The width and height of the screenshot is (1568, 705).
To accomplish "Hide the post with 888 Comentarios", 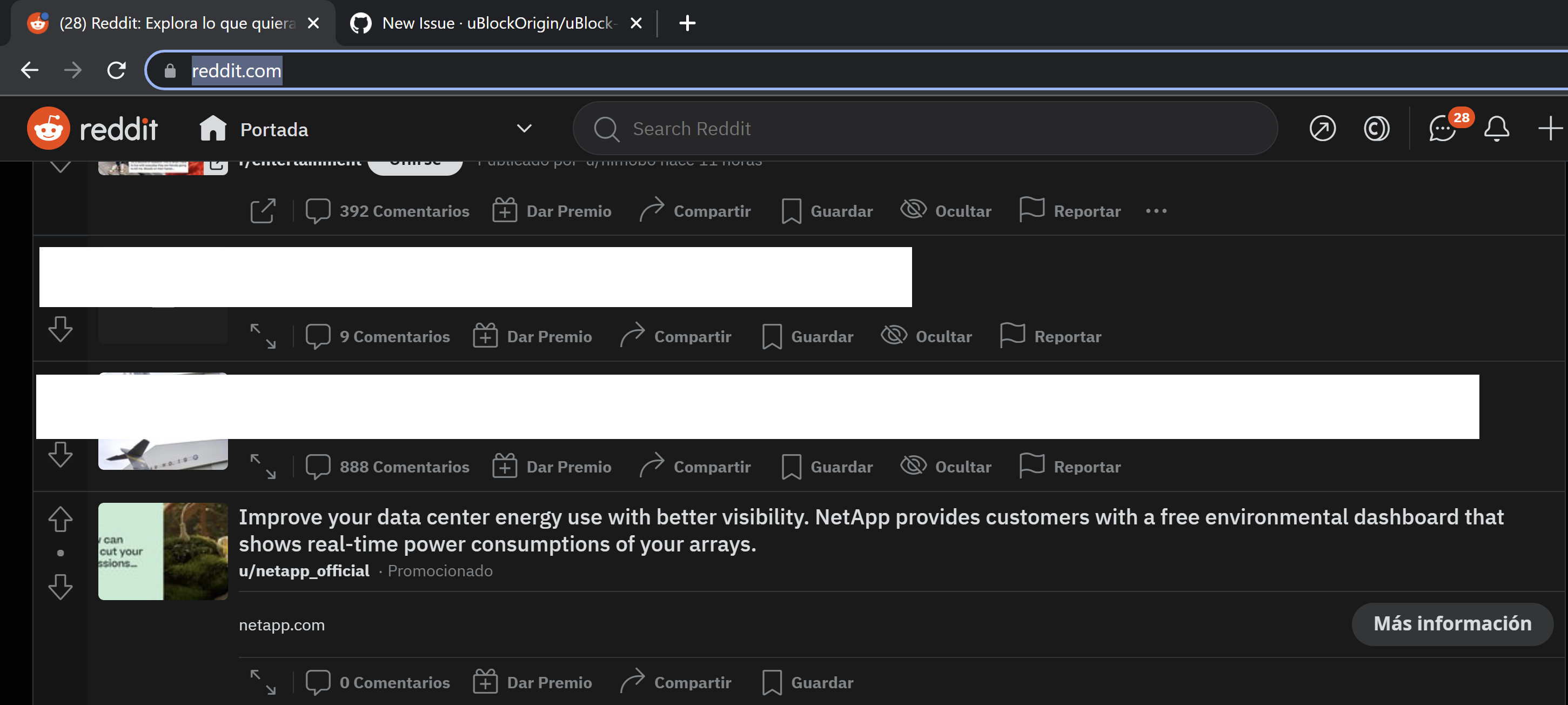I will (x=946, y=467).
